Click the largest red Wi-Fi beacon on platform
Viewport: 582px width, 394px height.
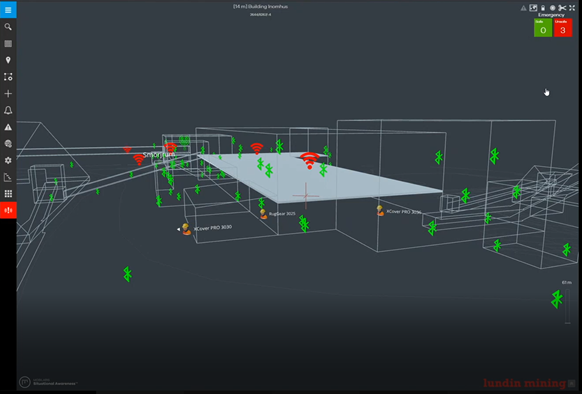coord(310,160)
